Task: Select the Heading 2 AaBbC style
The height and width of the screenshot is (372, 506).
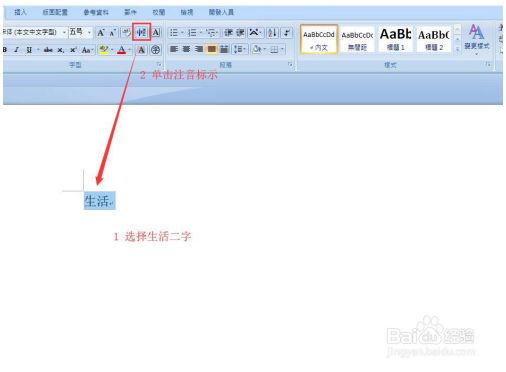Action: coord(434,39)
